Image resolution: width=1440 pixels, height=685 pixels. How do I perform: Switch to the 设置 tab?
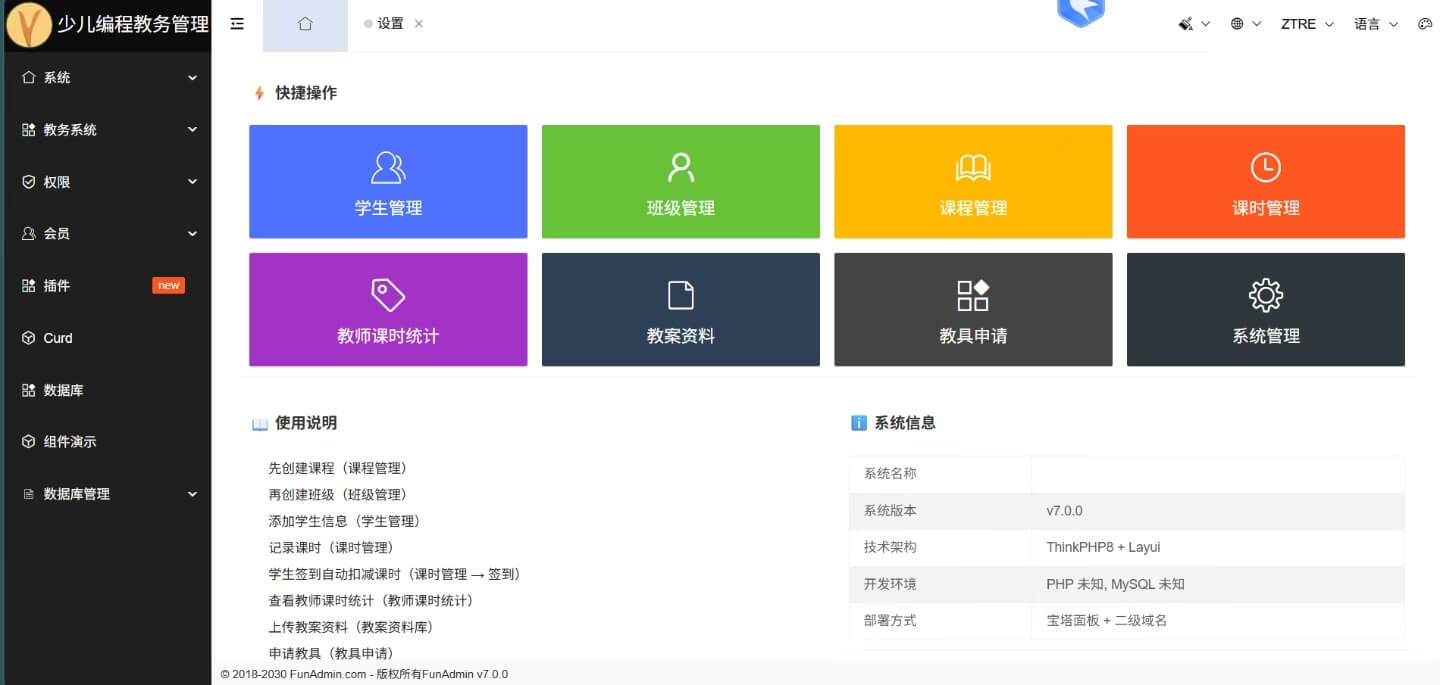click(389, 24)
